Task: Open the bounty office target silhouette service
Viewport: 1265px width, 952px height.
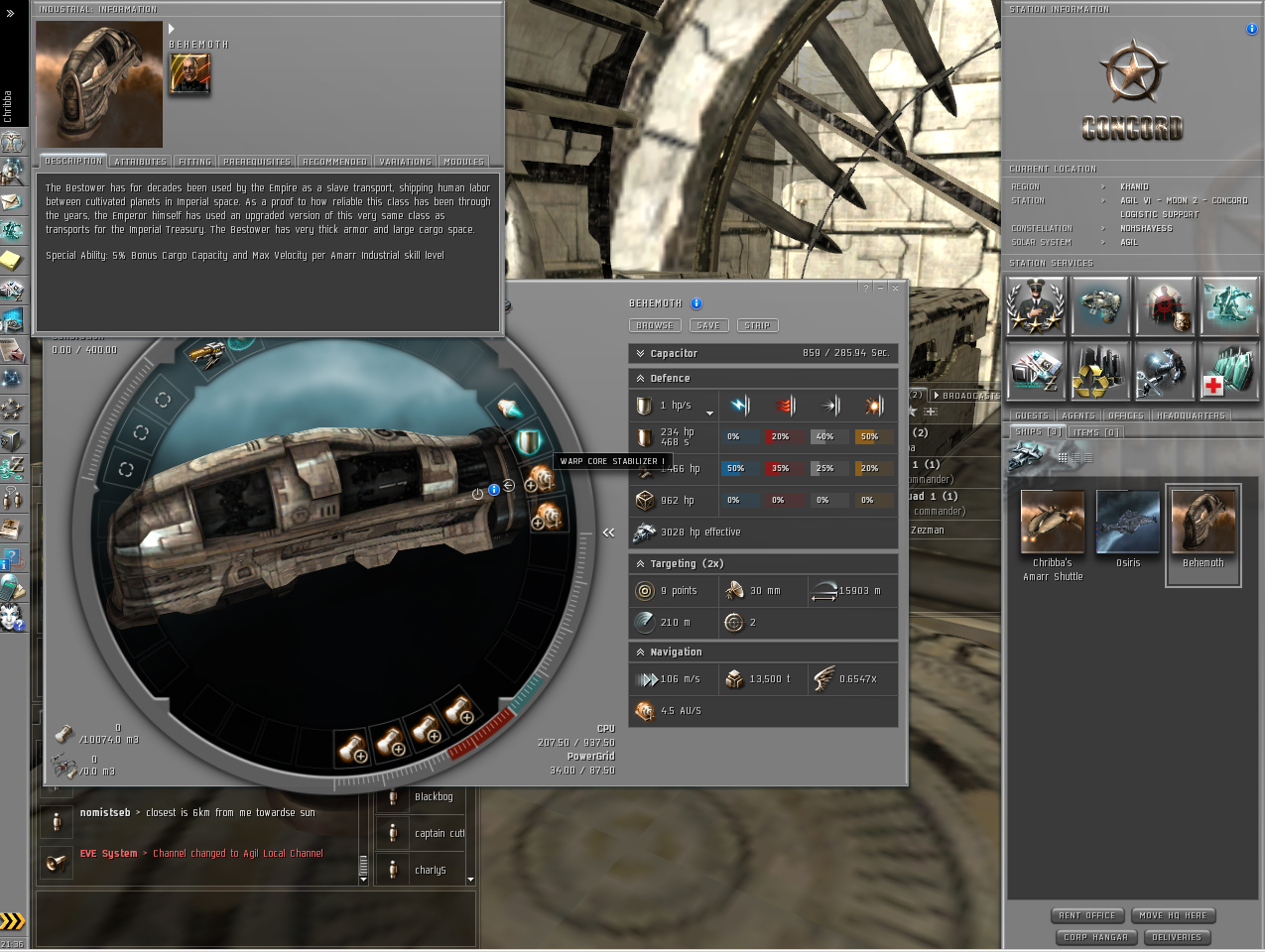Action: click(1165, 305)
